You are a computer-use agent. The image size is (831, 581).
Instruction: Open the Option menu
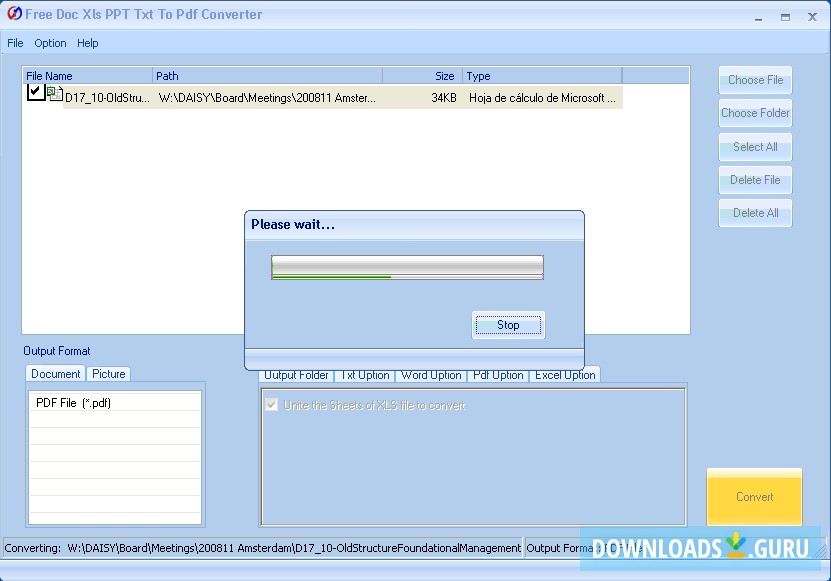click(50, 43)
